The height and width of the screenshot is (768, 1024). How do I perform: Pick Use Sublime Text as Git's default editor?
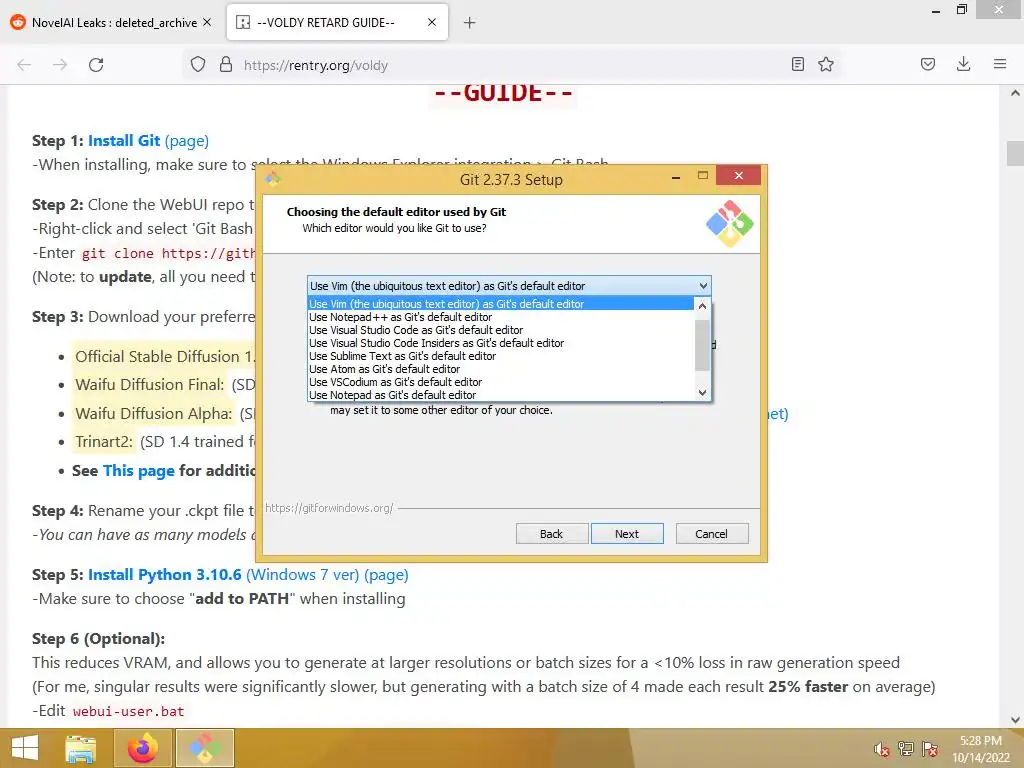click(500, 356)
